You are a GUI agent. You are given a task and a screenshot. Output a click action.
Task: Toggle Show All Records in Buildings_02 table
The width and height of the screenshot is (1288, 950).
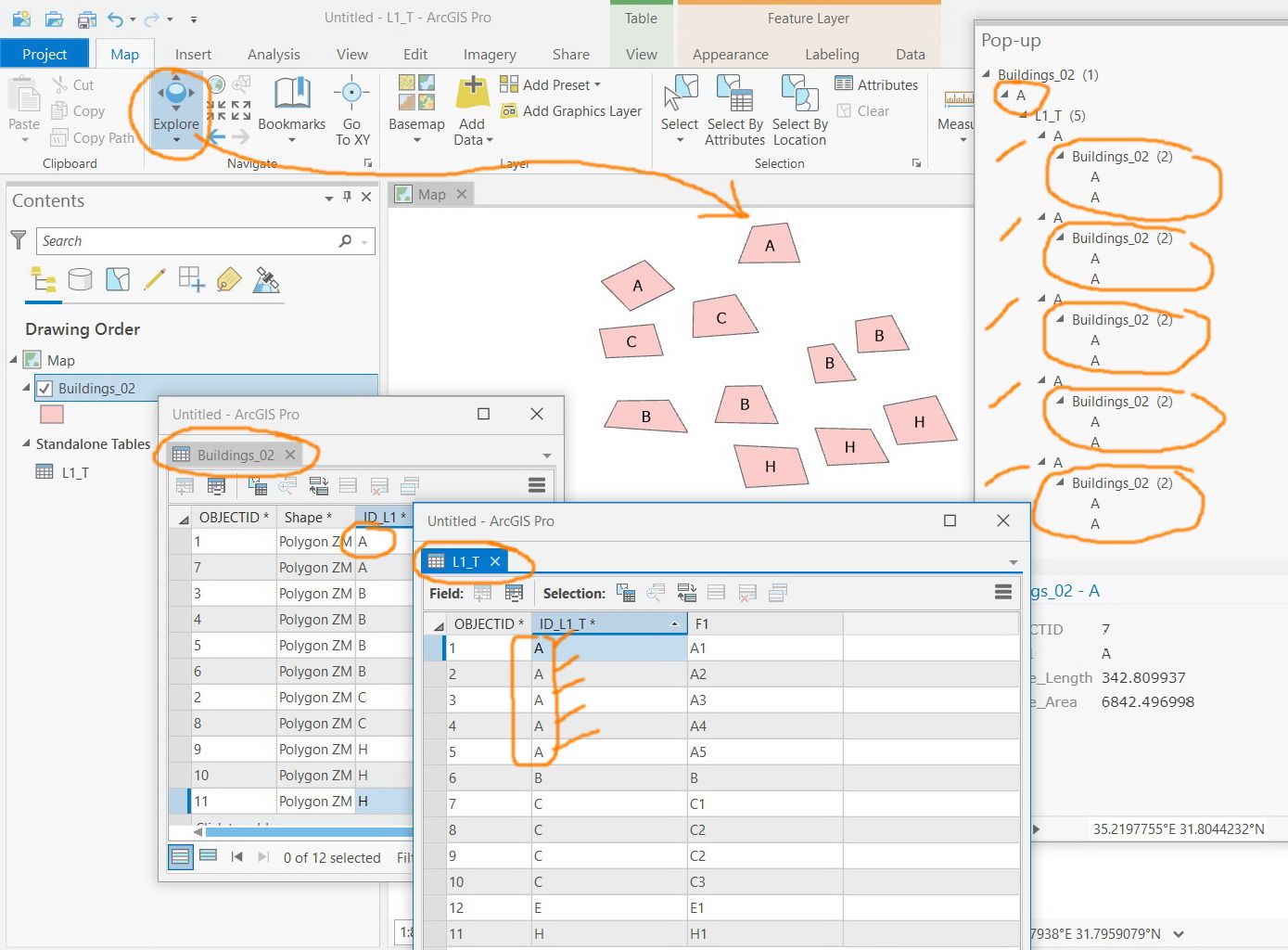coord(181,856)
